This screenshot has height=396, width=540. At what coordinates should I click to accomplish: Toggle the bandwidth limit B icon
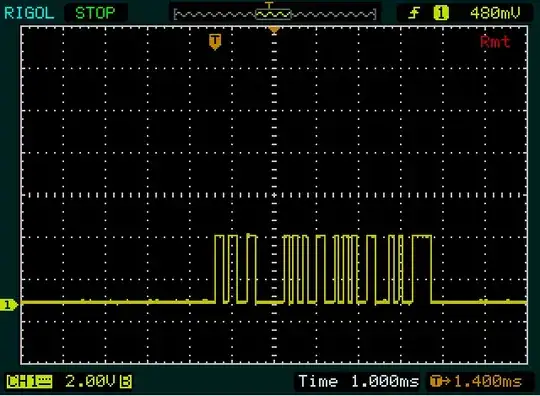(x=126, y=382)
